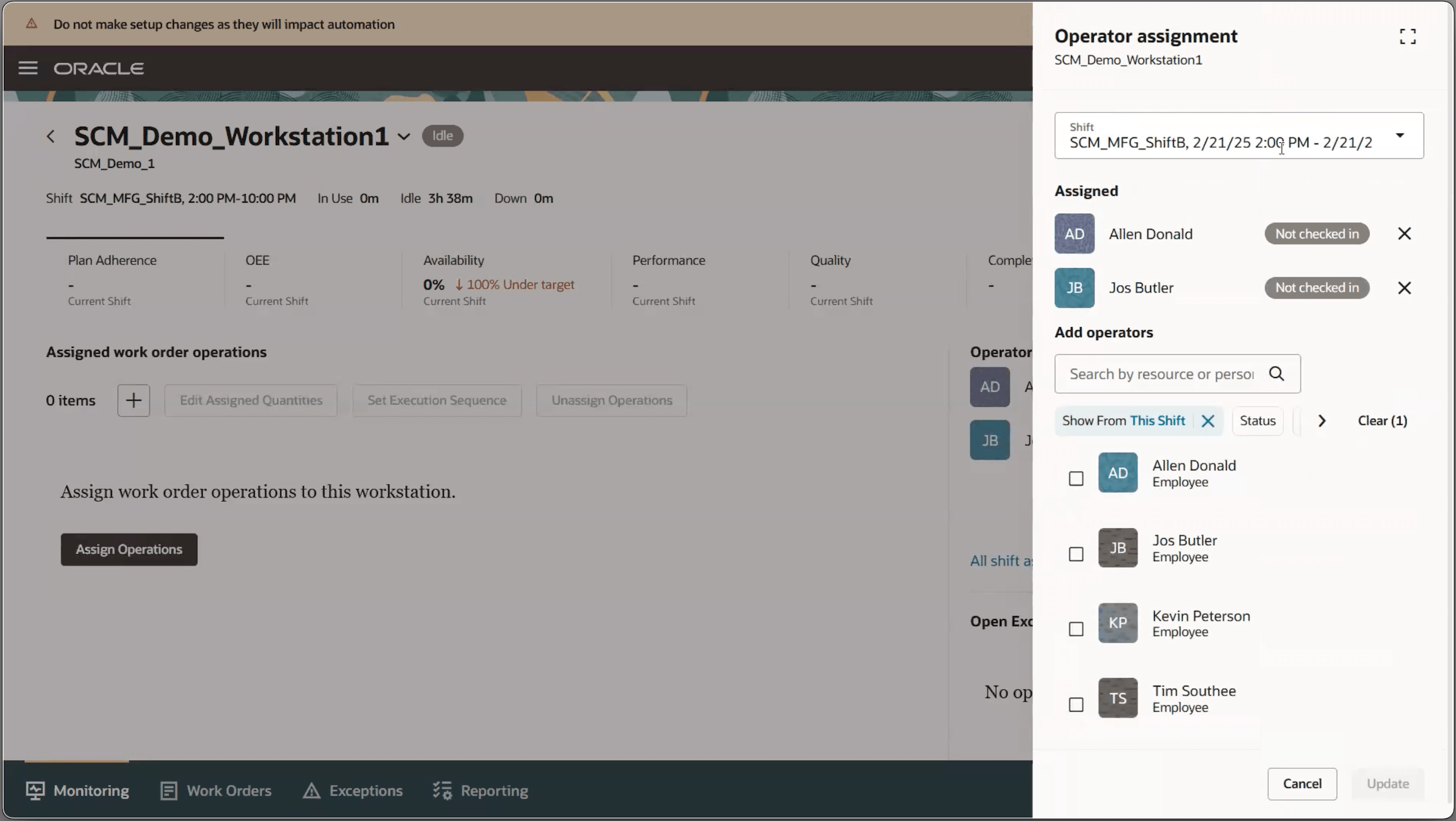The height and width of the screenshot is (821, 1456).
Task: Remove the Show From This Shift filter
Action: [x=1208, y=421]
